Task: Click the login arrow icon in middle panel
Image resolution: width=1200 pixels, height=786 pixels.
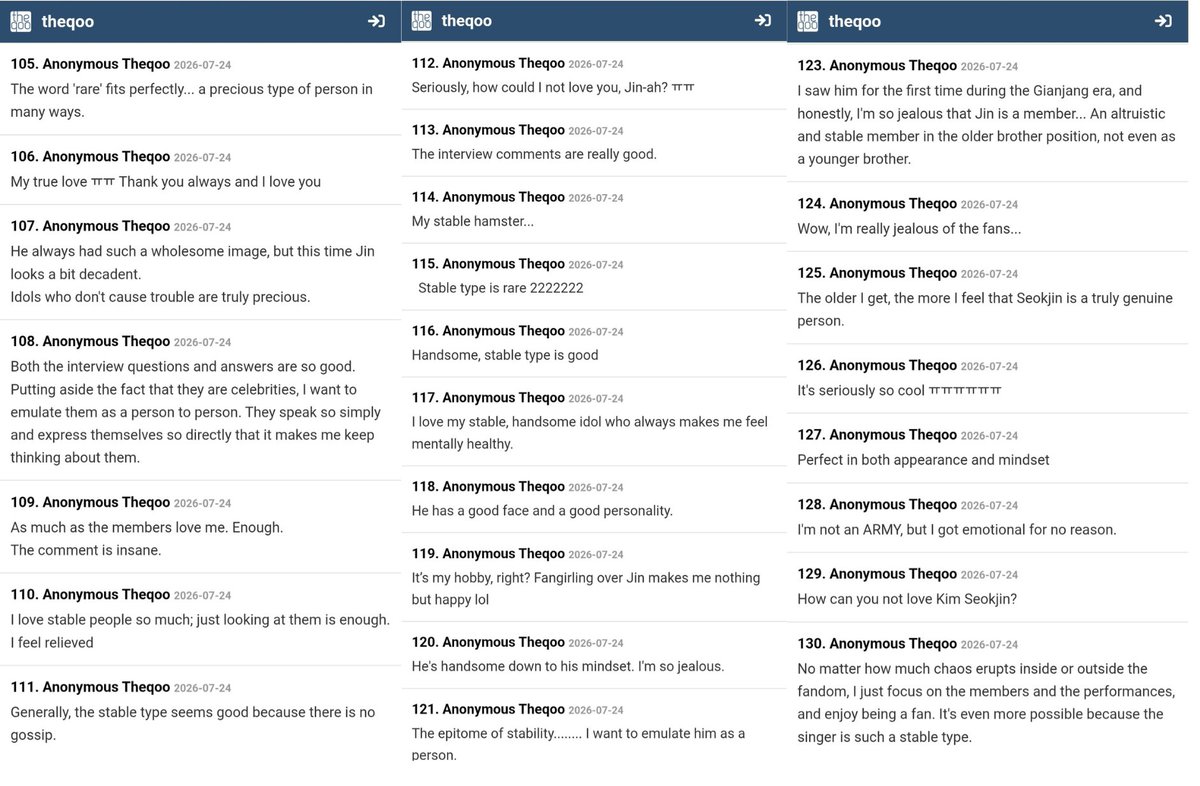Action: pos(763,21)
